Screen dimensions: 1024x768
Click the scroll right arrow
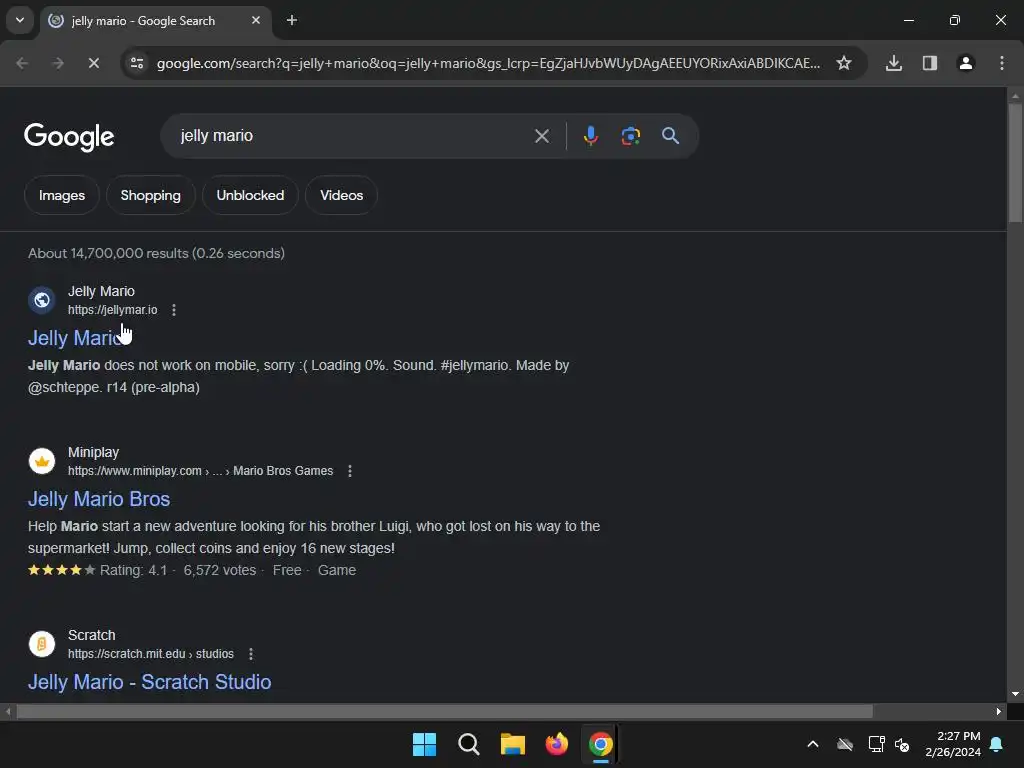tap(999, 711)
